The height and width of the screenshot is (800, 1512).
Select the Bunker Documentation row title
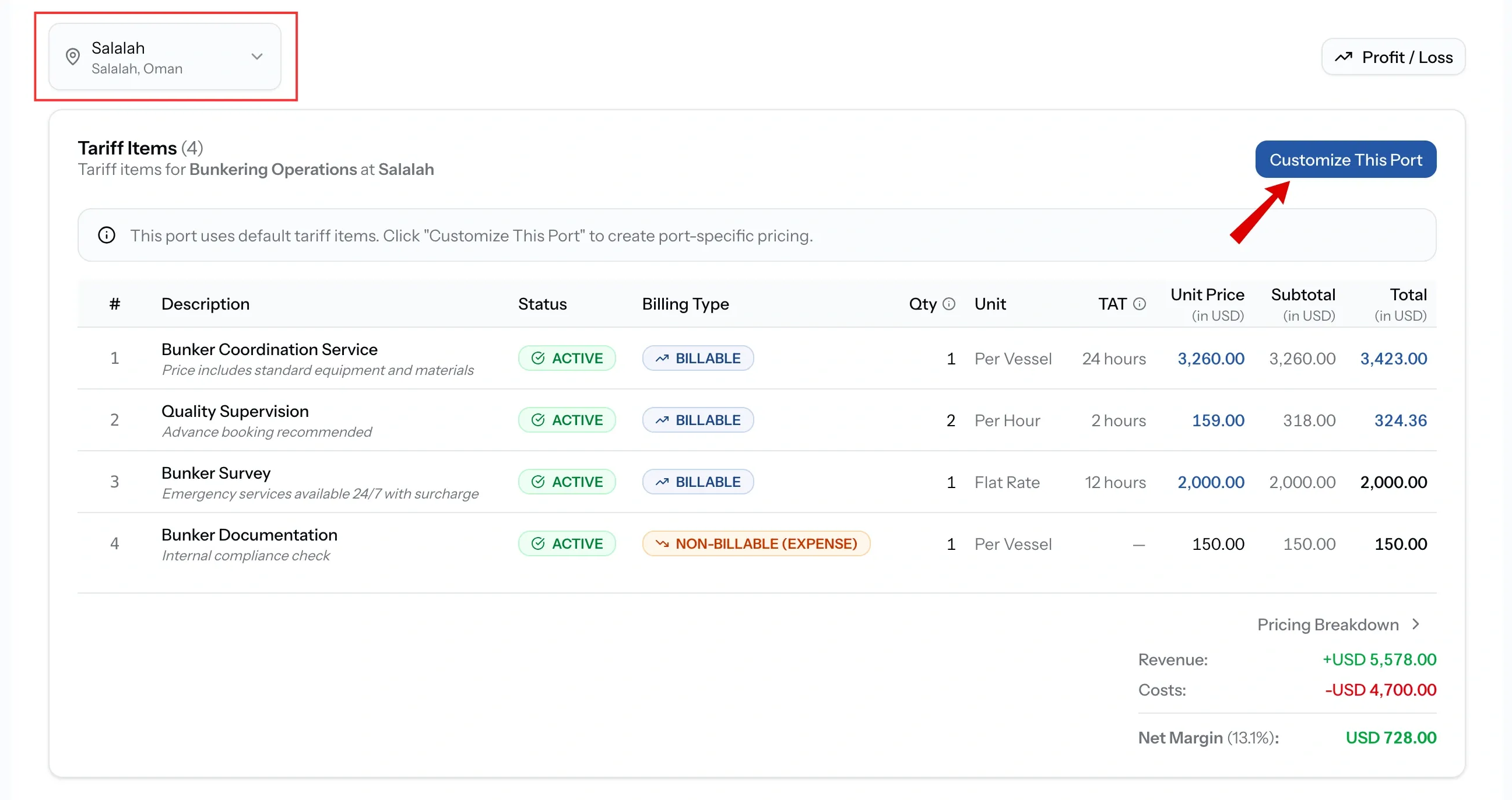(249, 535)
